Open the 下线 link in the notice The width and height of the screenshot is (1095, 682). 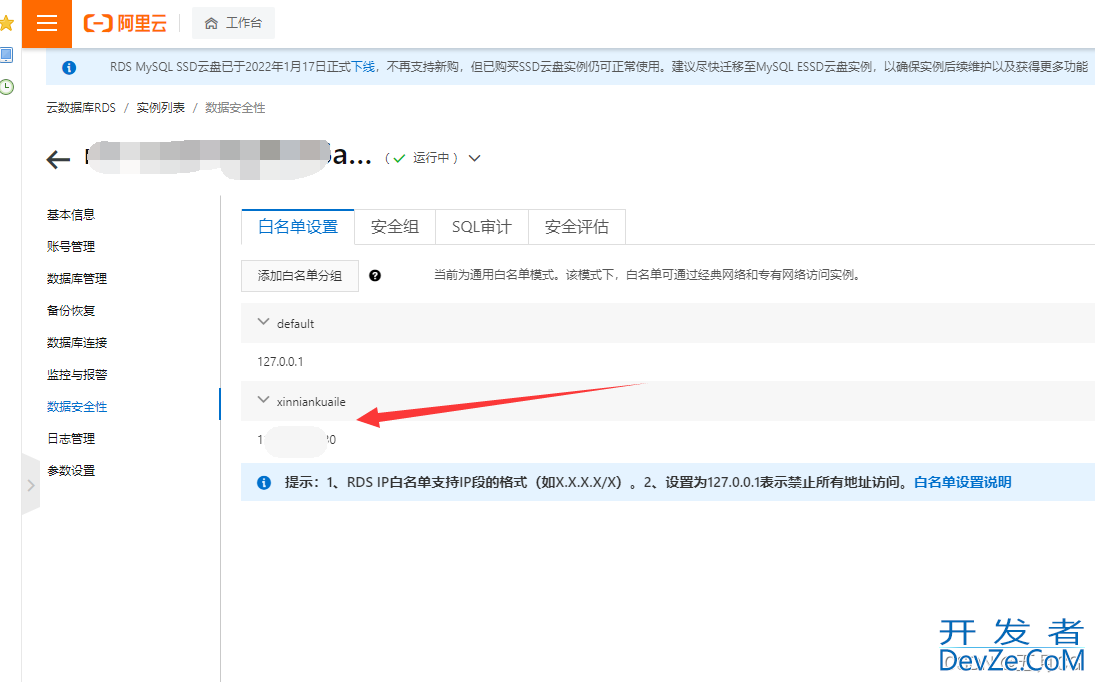[362, 66]
